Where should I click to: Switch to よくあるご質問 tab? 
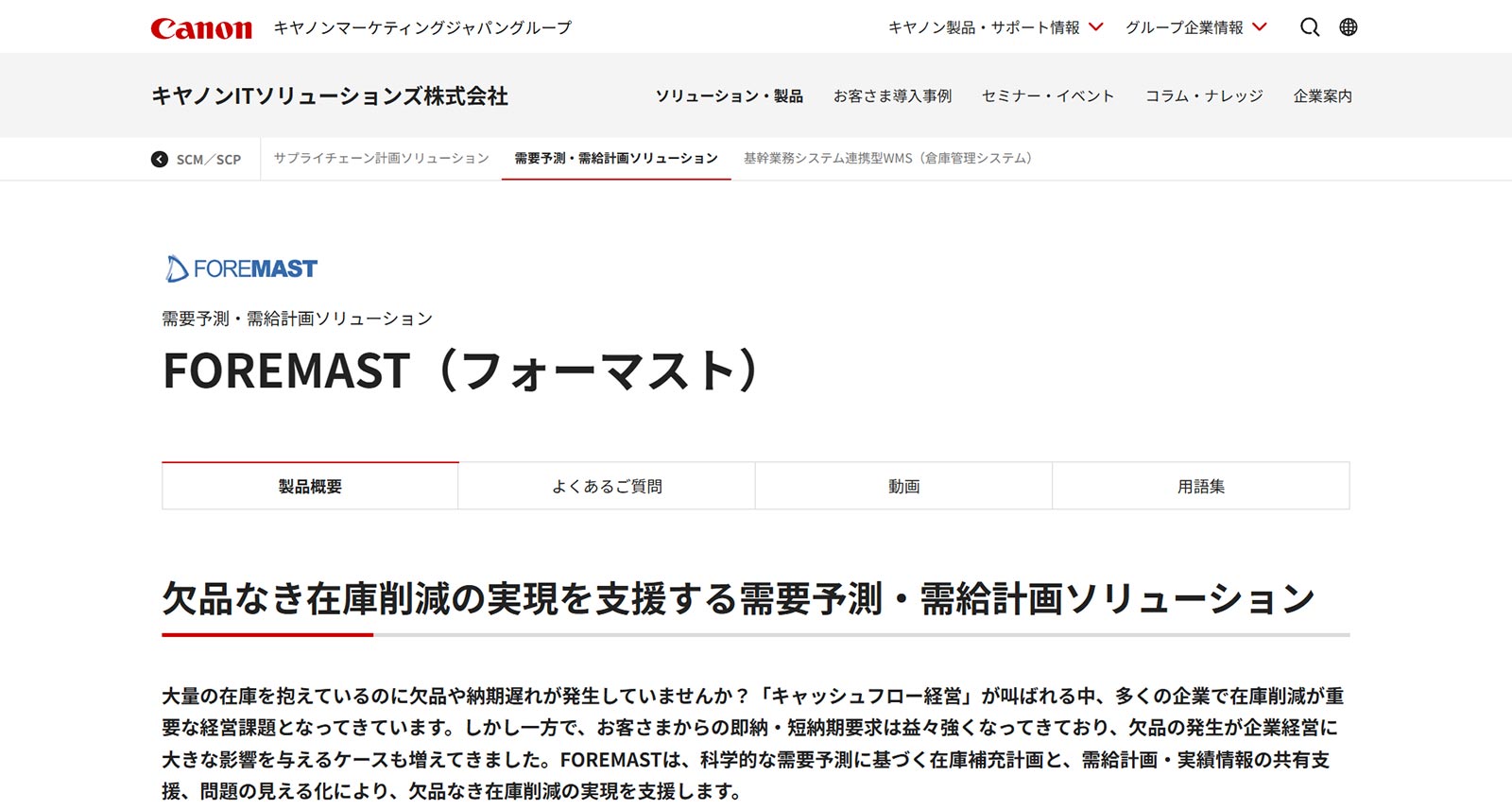(607, 486)
